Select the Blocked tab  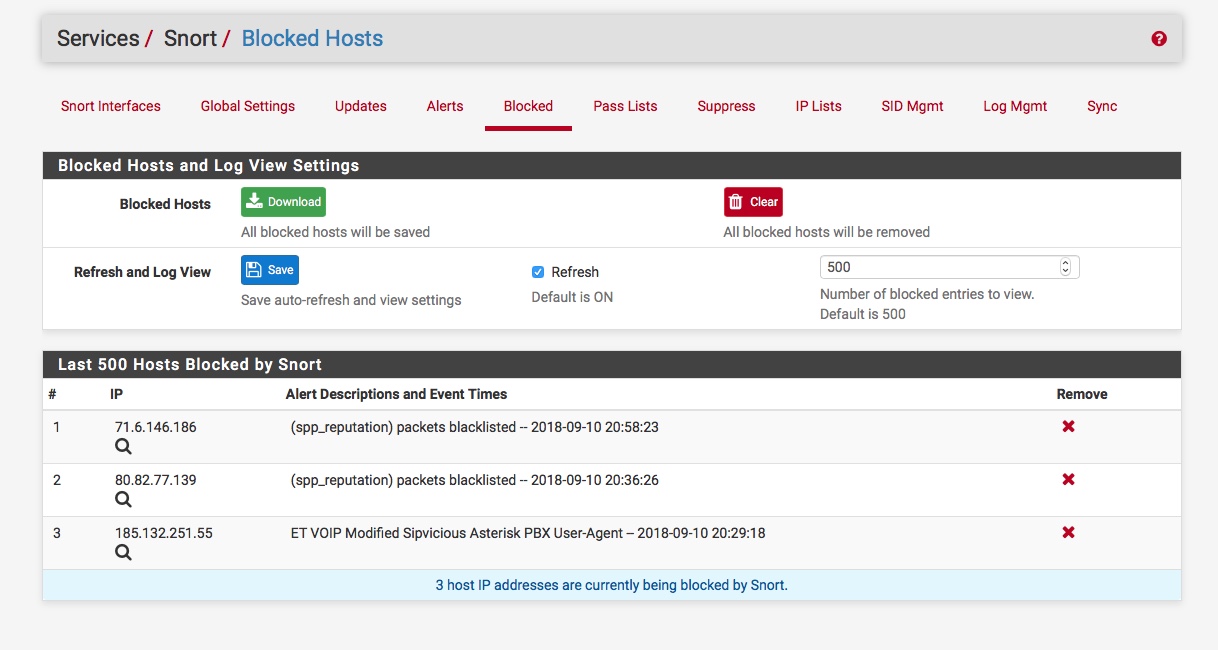[x=528, y=106]
